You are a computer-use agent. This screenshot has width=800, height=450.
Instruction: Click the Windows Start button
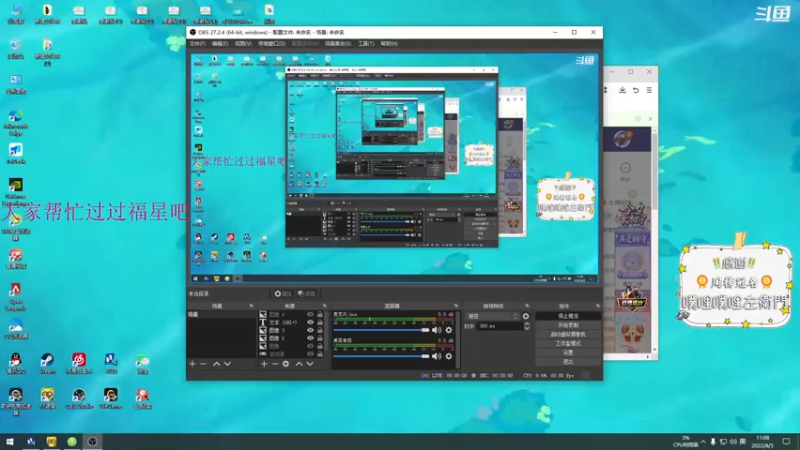coord(10,442)
